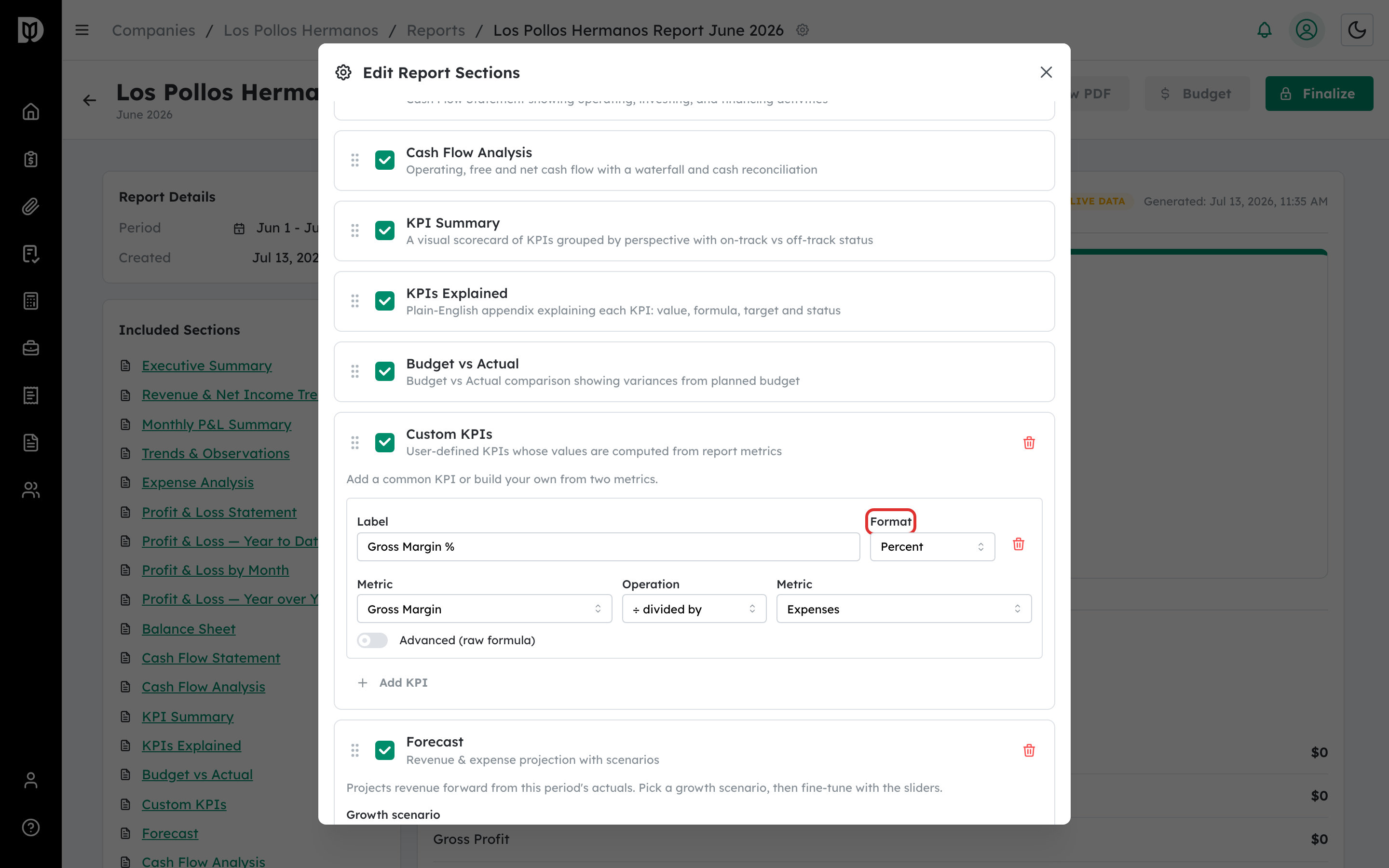This screenshot has height=868, width=1389.
Task: Jump to Profit & Loss Statement section
Action: pyautogui.click(x=218, y=512)
